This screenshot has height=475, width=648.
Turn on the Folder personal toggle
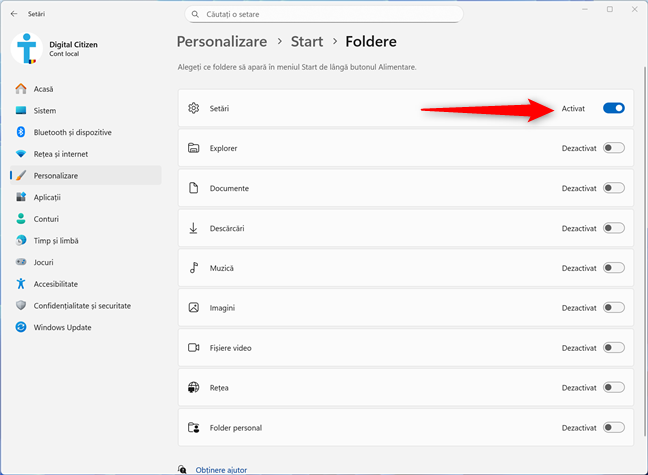coord(613,427)
